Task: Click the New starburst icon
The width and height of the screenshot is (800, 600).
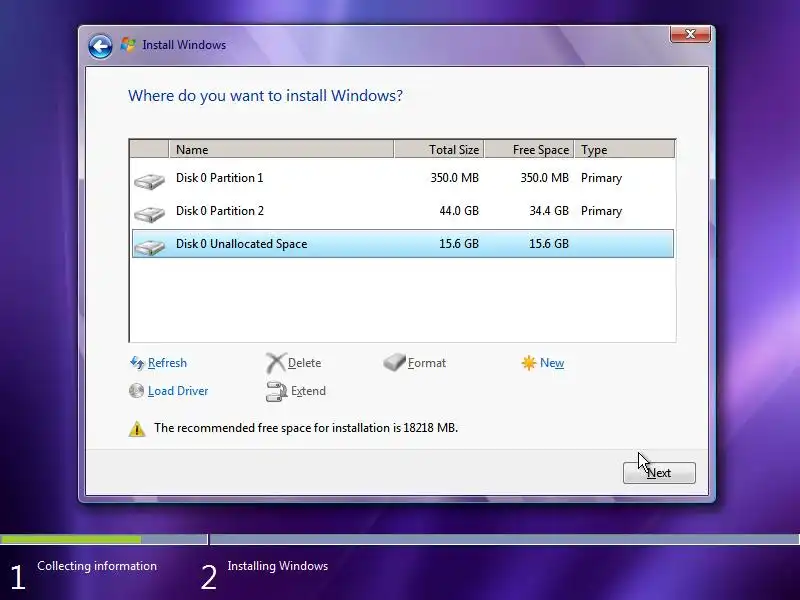Action: [529, 363]
